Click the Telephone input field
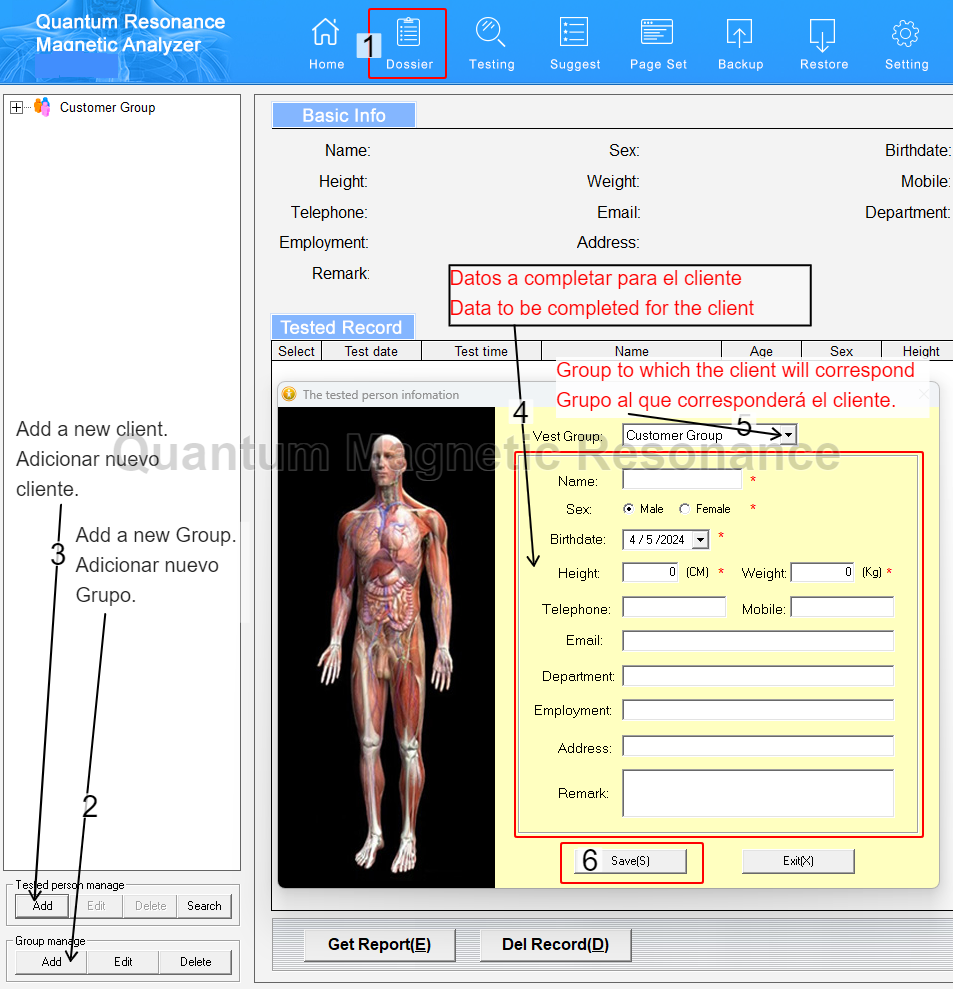The height and width of the screenshot is (989, 953). [674, 607]
